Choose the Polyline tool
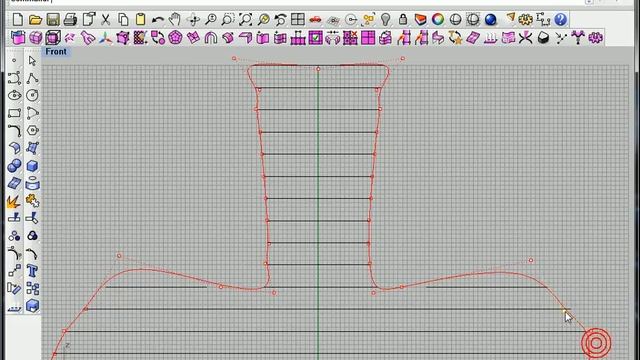This screenshot has width=640, height=360. pyautogui.click(x=32, y=78)
